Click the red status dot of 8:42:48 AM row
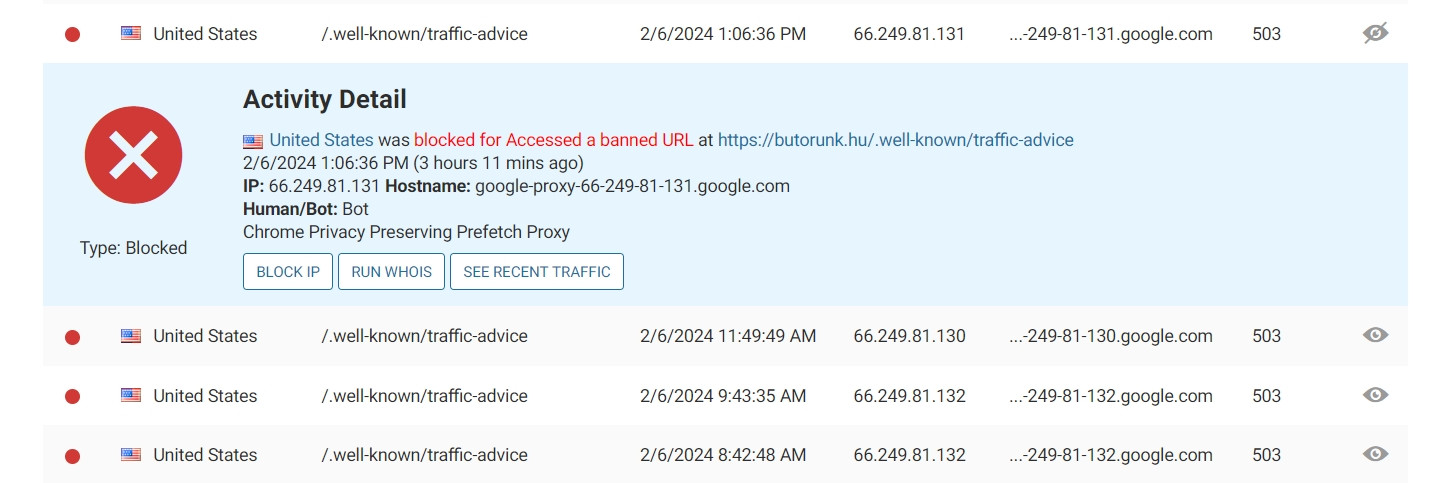Viewport: 1445px width, 483px height. (x=72, y=456)
